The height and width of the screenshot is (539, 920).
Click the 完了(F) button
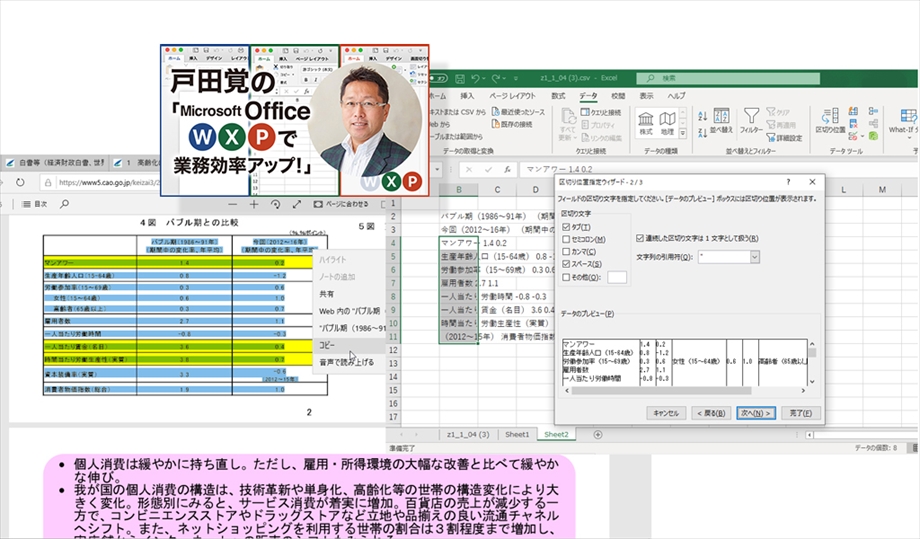[x=800, y=413]
